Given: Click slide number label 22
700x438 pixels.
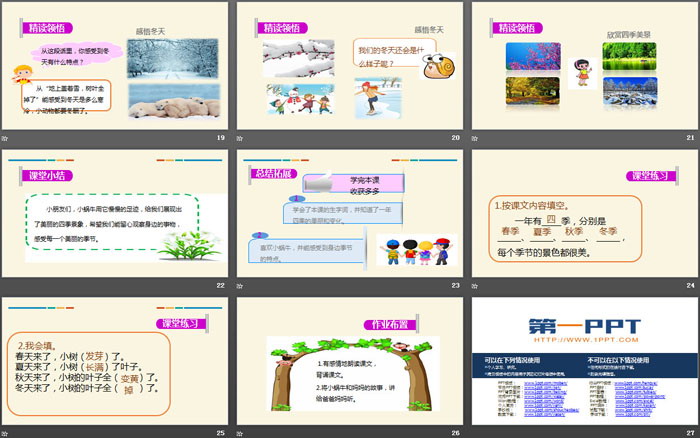Looking at the screenshot, I should click(221, 285).
